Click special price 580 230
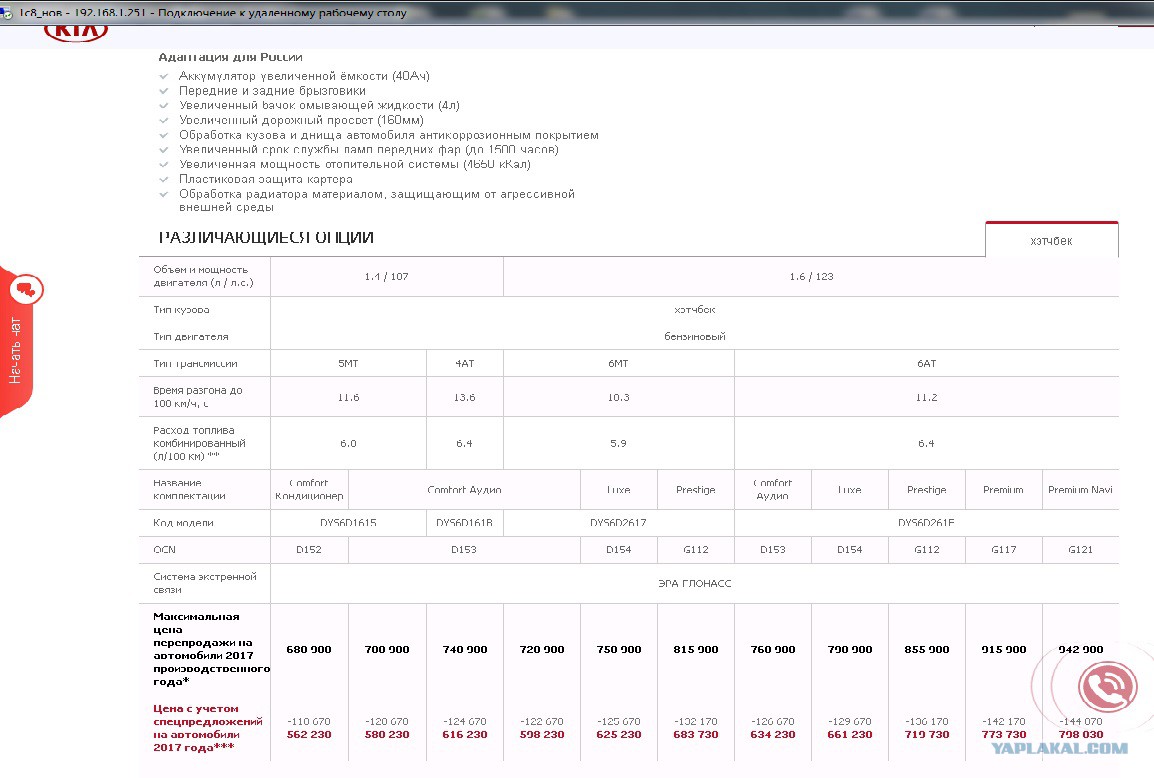 coord(387,735)
